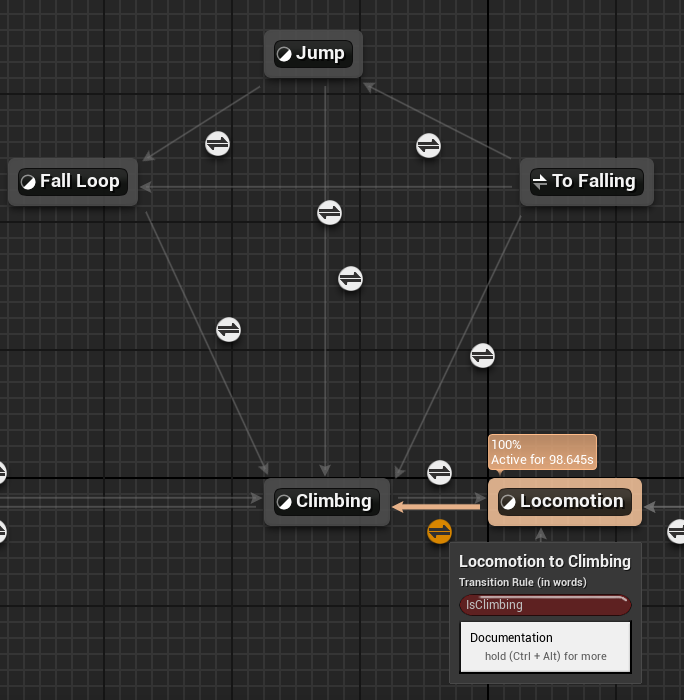Select the To Falling conduit node label

[593, 181]
